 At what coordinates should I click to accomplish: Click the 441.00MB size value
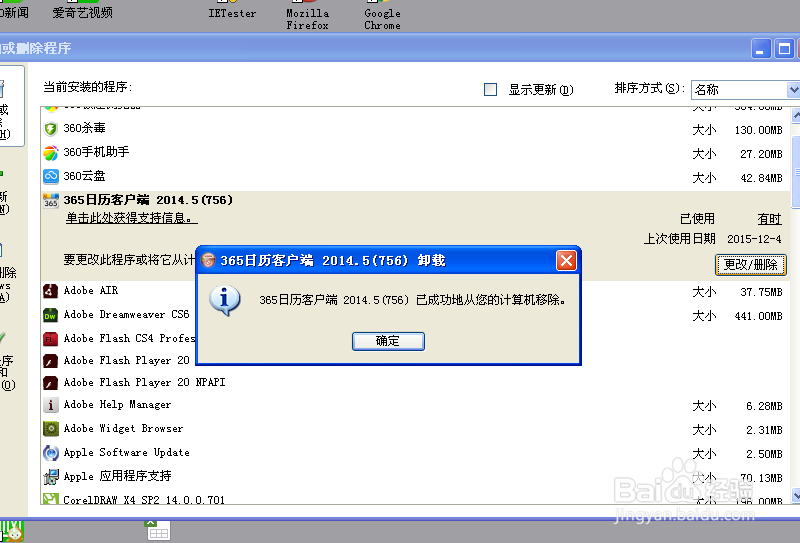[758, 316]
